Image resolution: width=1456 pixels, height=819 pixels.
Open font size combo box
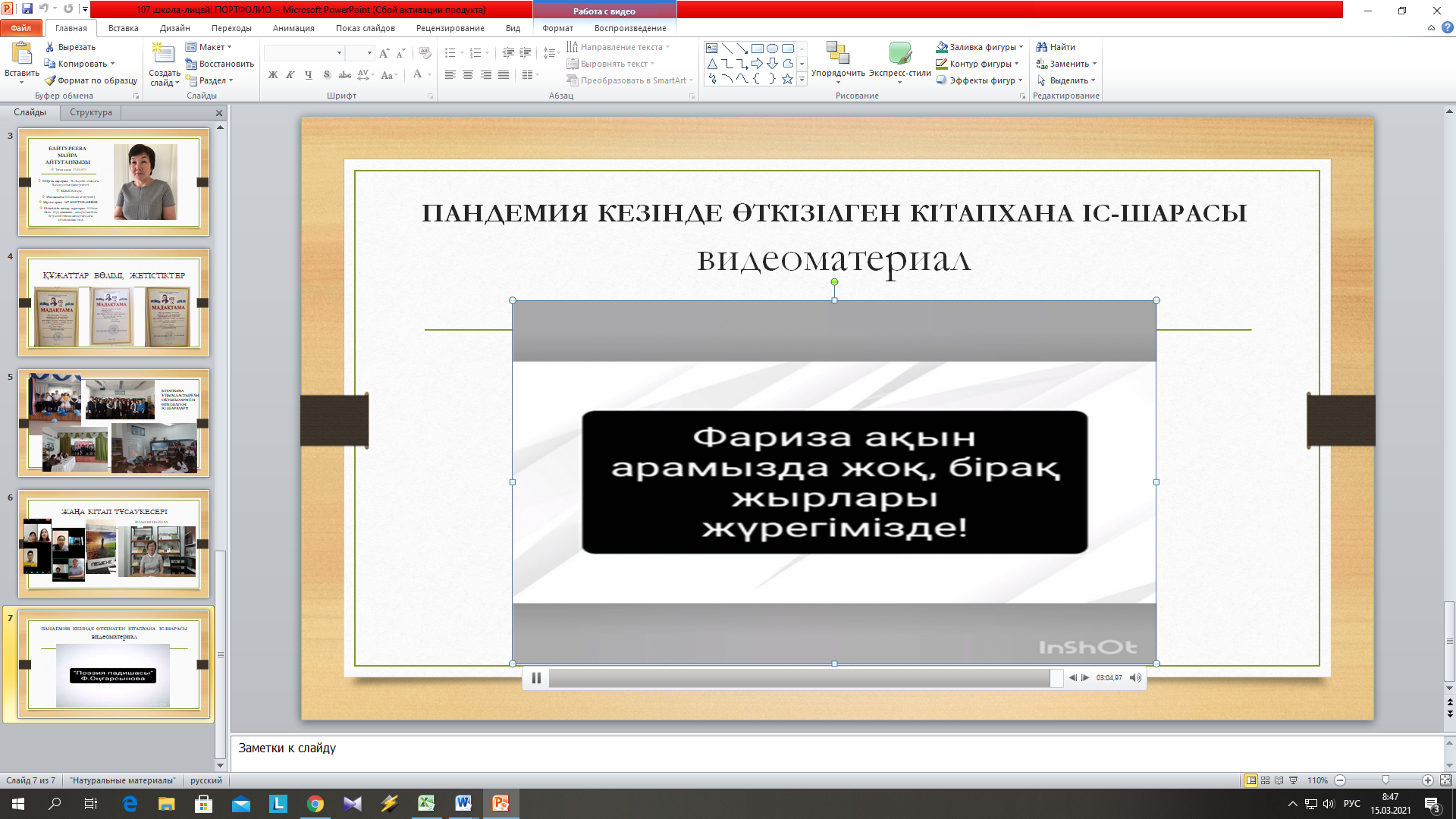(x=360, y=53)
